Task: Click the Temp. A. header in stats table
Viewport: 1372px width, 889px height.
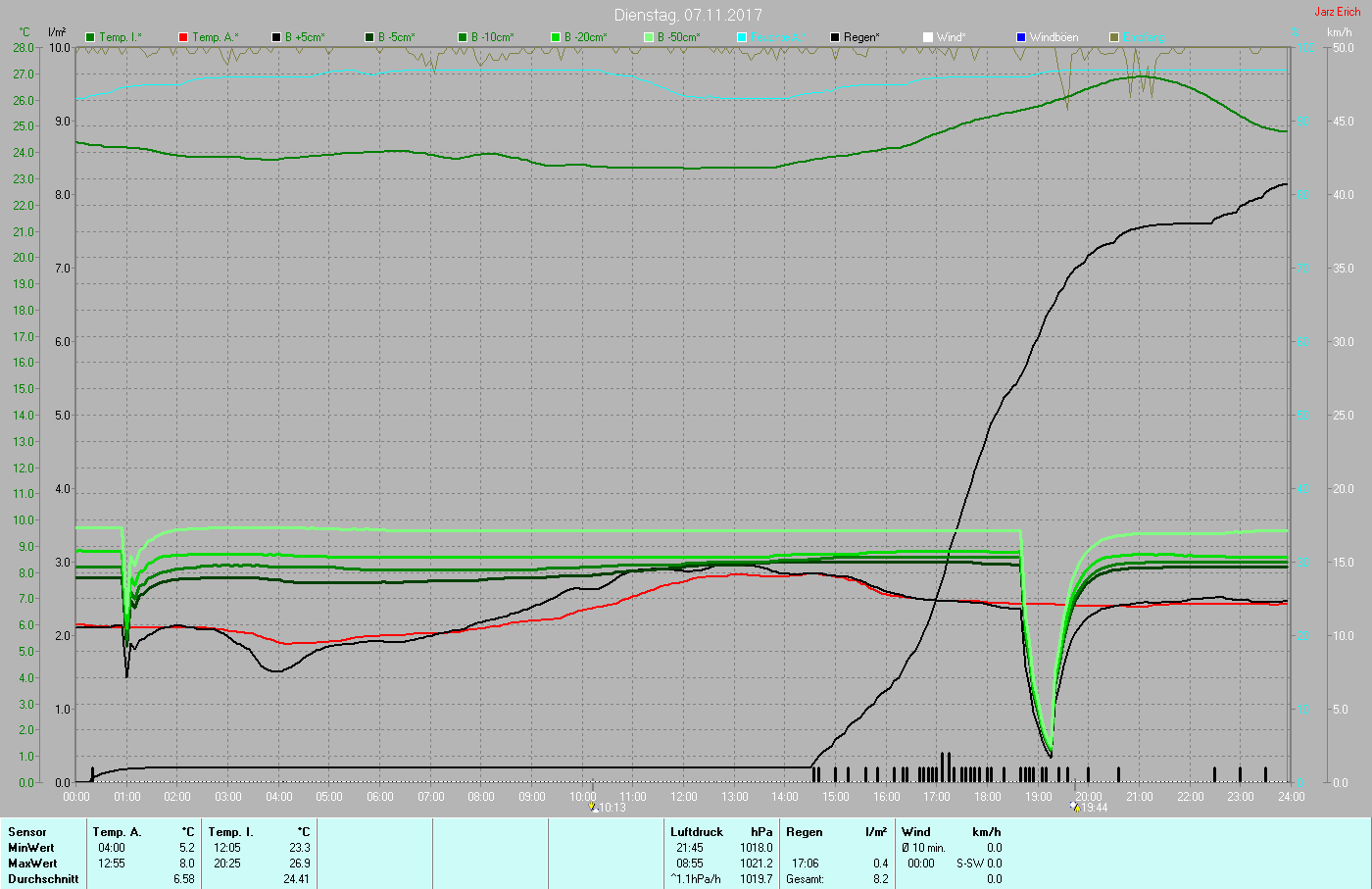Action: 117,832
